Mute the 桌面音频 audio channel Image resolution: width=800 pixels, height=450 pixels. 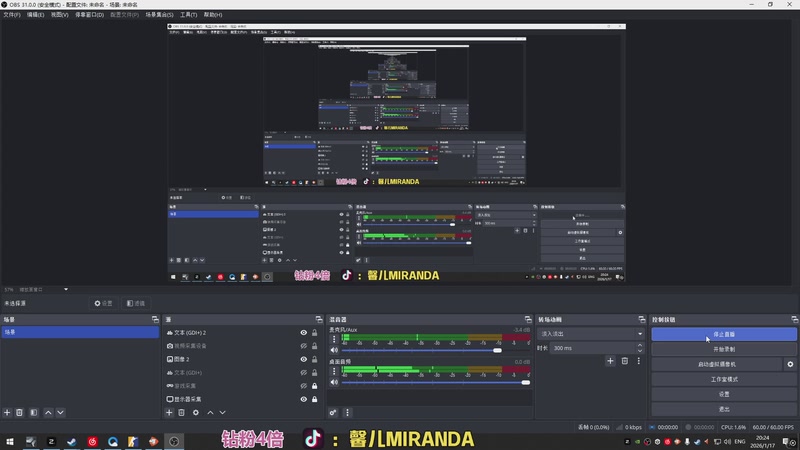coord(334,382)
